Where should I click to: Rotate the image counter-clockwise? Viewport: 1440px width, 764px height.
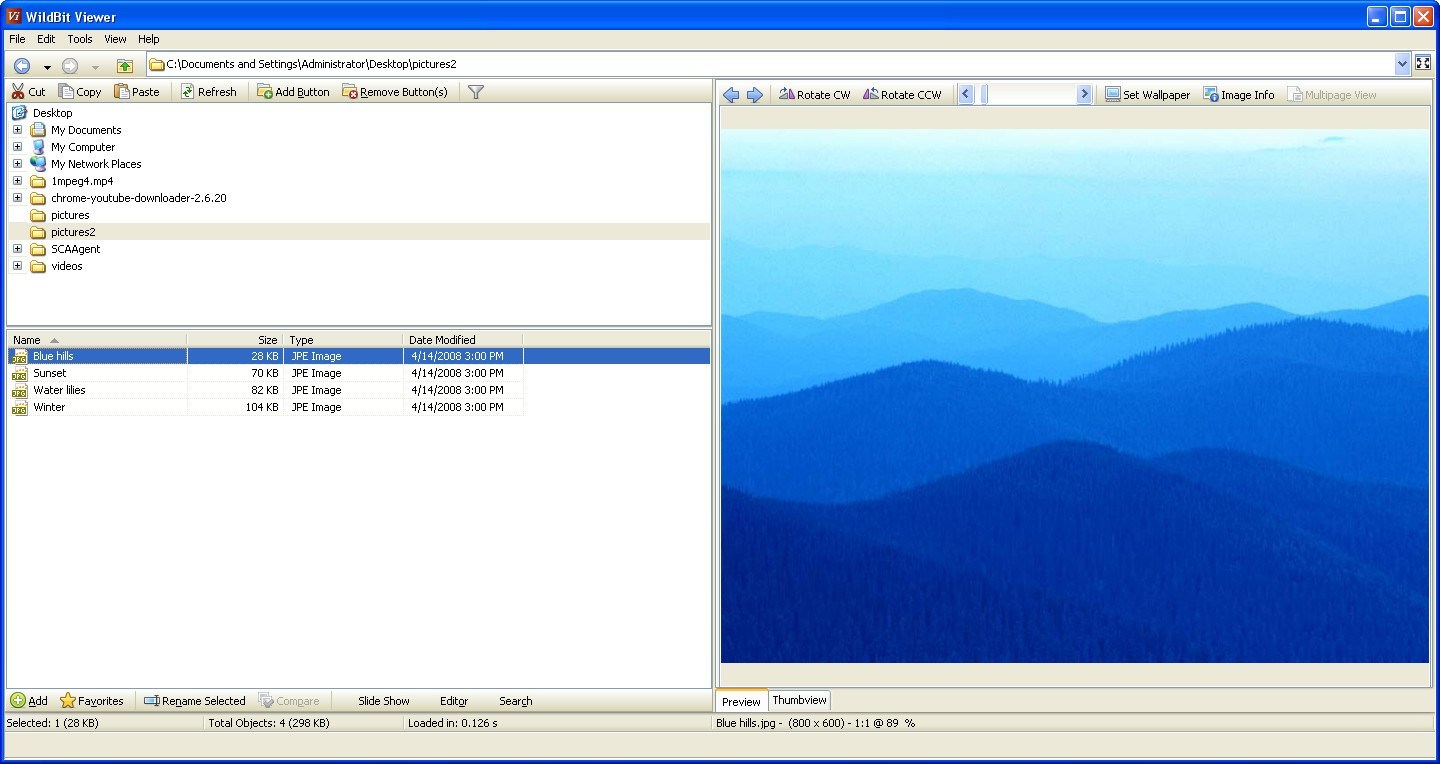click(902, 94)
